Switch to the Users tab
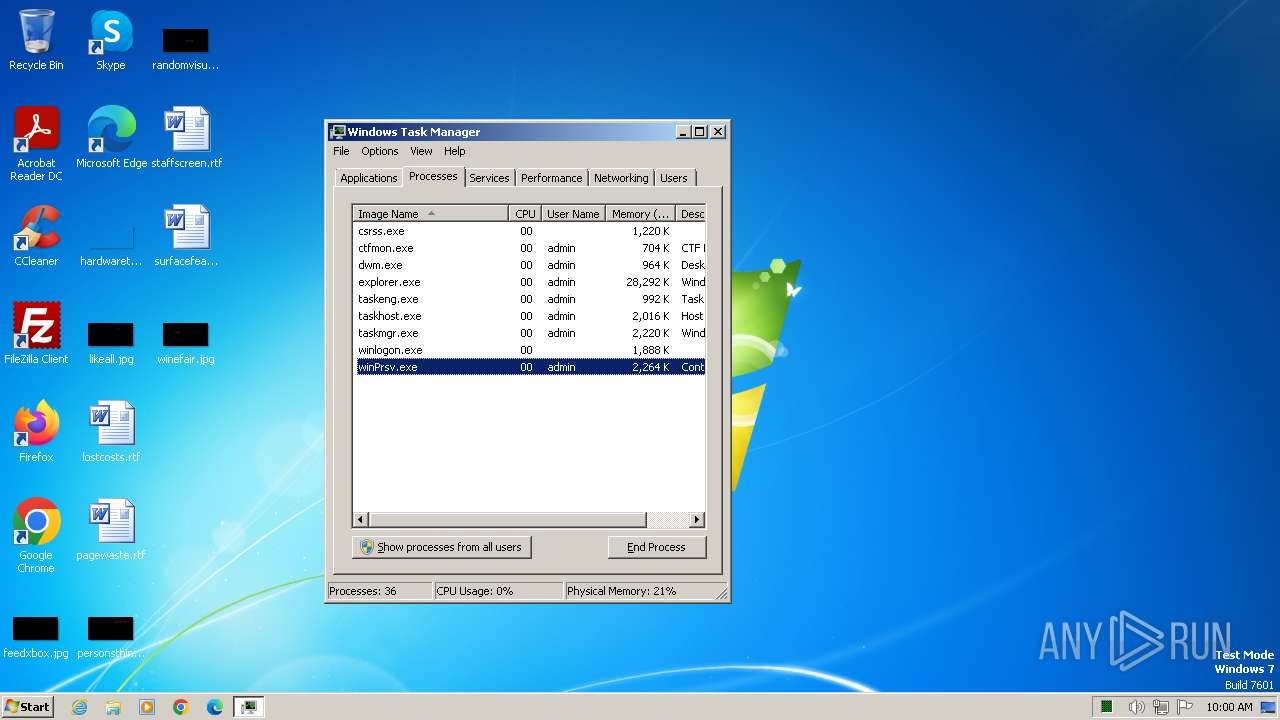1280x720 pixels. click(x=674, y=178)
